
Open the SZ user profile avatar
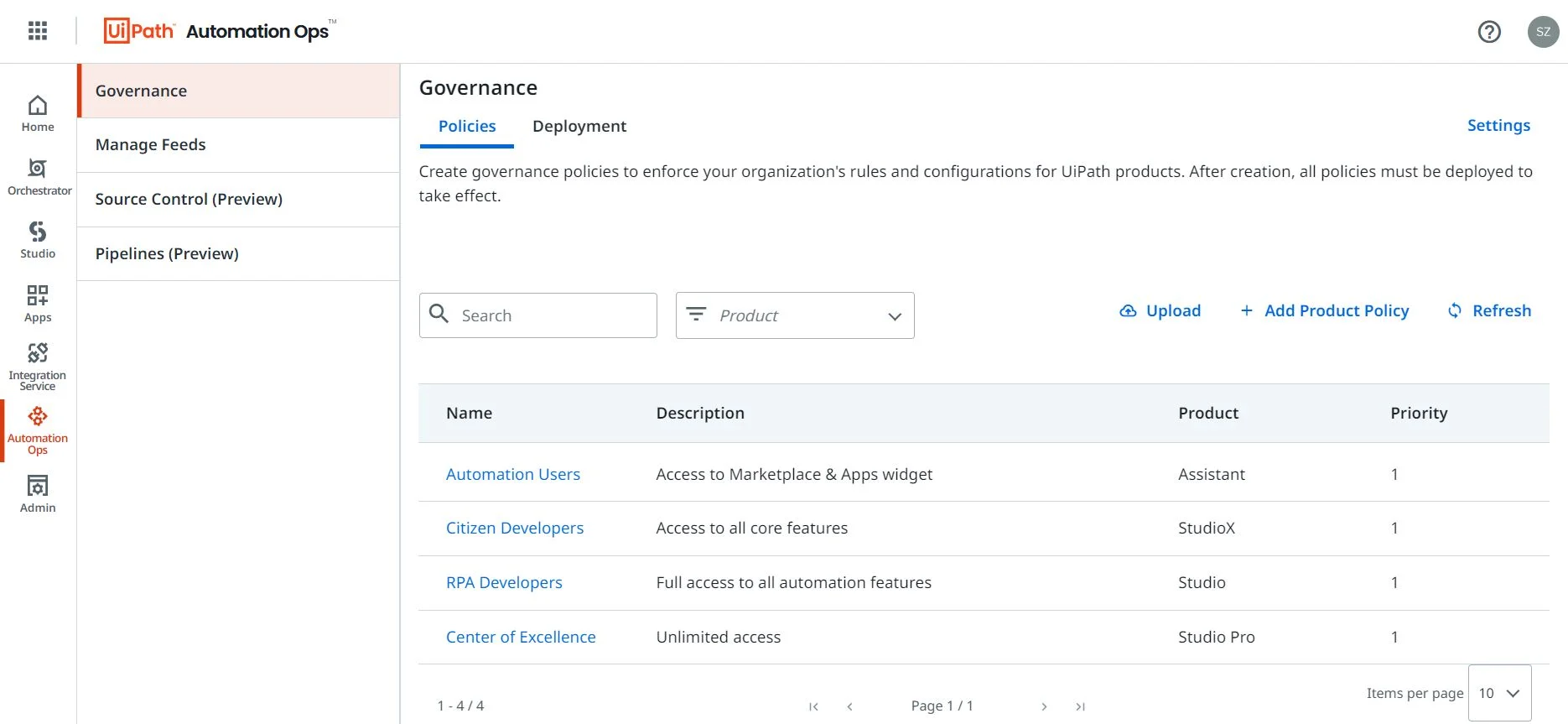pyautogui.click(x=1542, y=32)
